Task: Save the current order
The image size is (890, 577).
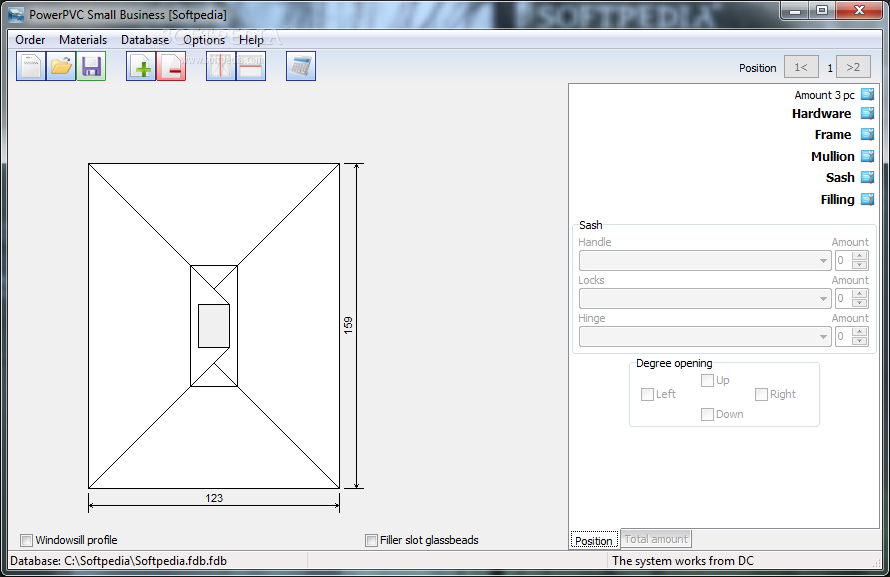Action: tap(91, 66)
